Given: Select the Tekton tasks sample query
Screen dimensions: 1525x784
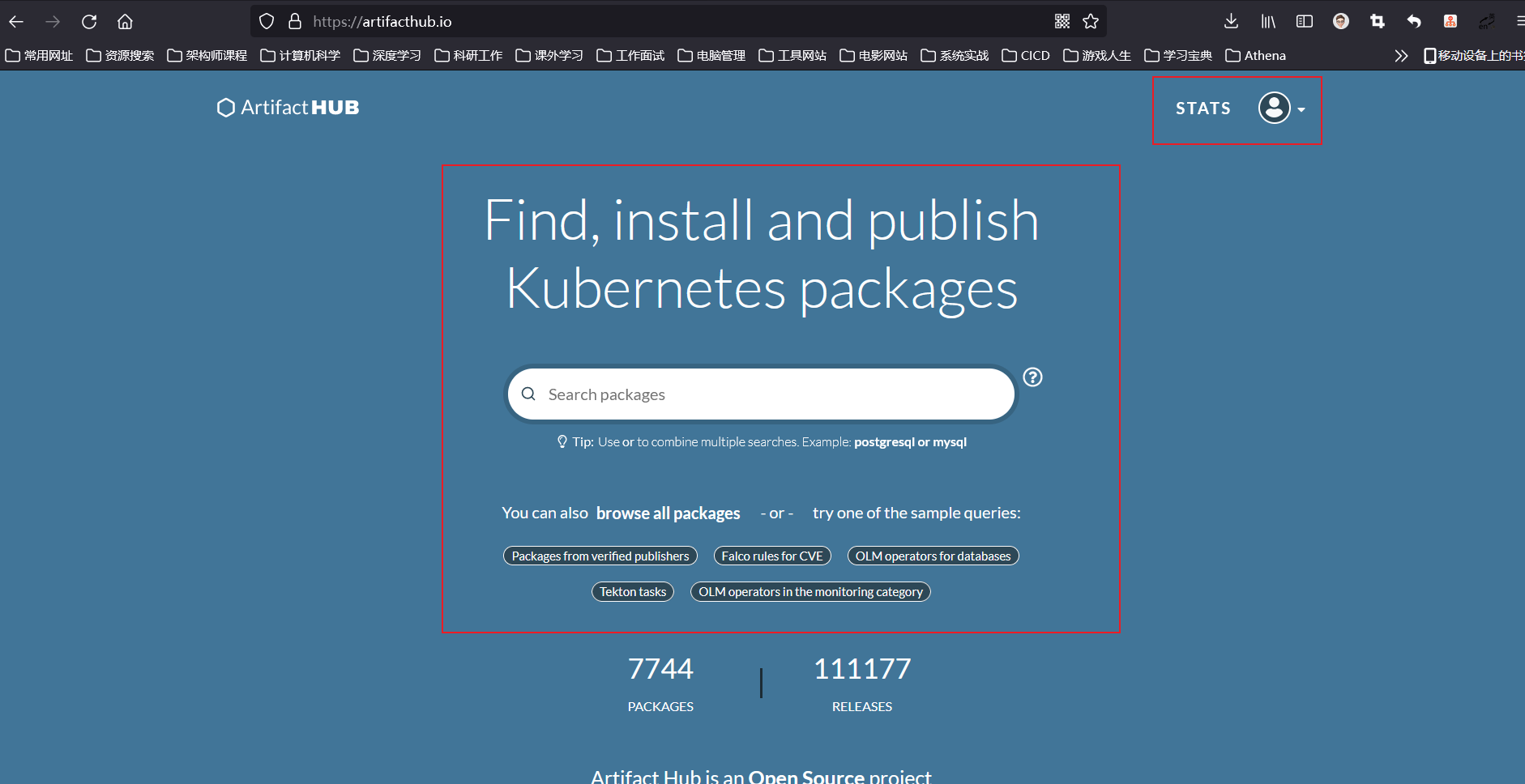Looking at the screenshot, I should click(x=633, y=592).
